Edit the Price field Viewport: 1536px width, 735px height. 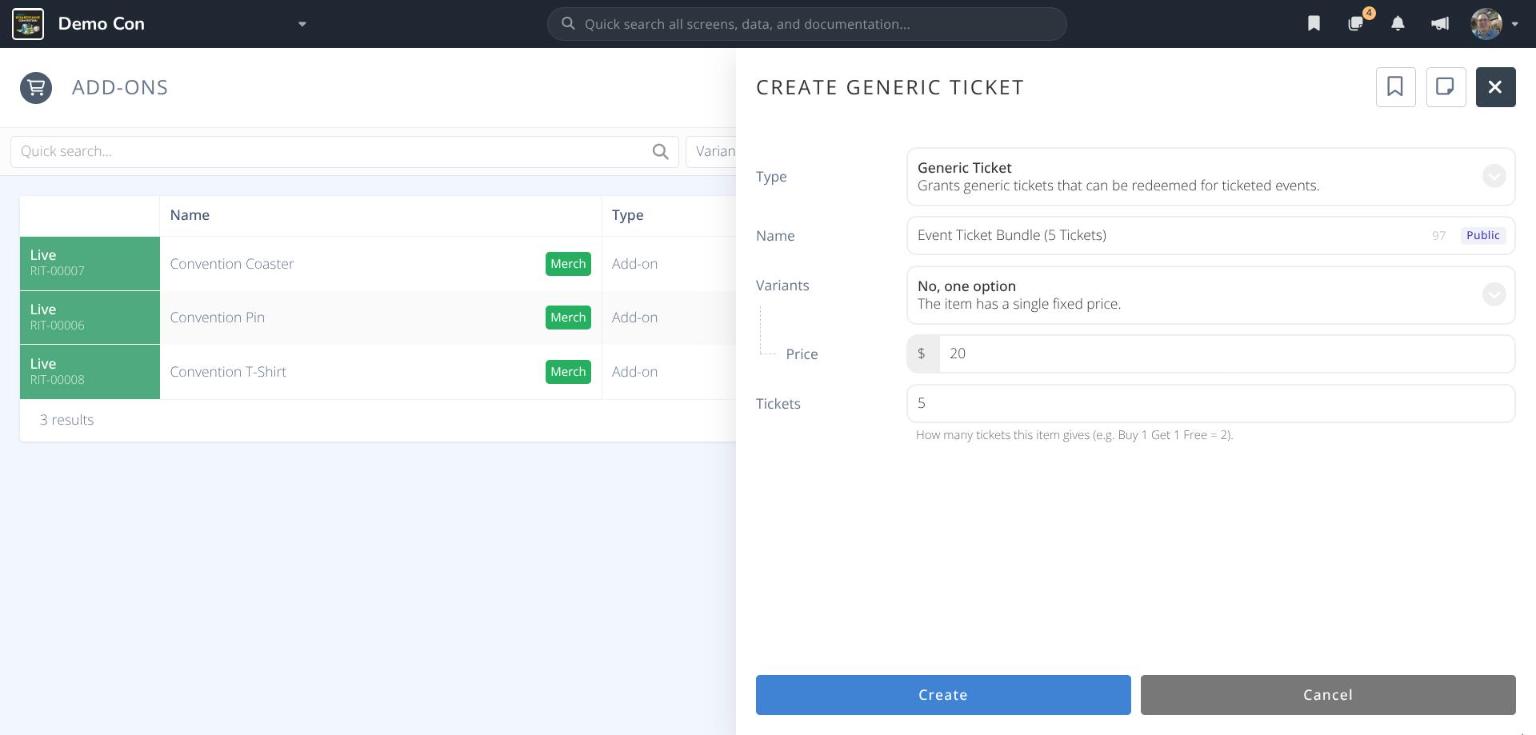pos(1226,353)
